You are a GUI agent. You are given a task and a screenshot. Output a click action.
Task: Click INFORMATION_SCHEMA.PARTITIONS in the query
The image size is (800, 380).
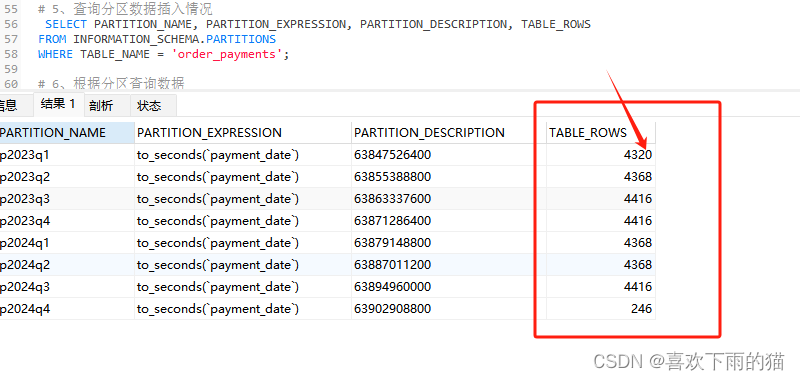(174, 39)
